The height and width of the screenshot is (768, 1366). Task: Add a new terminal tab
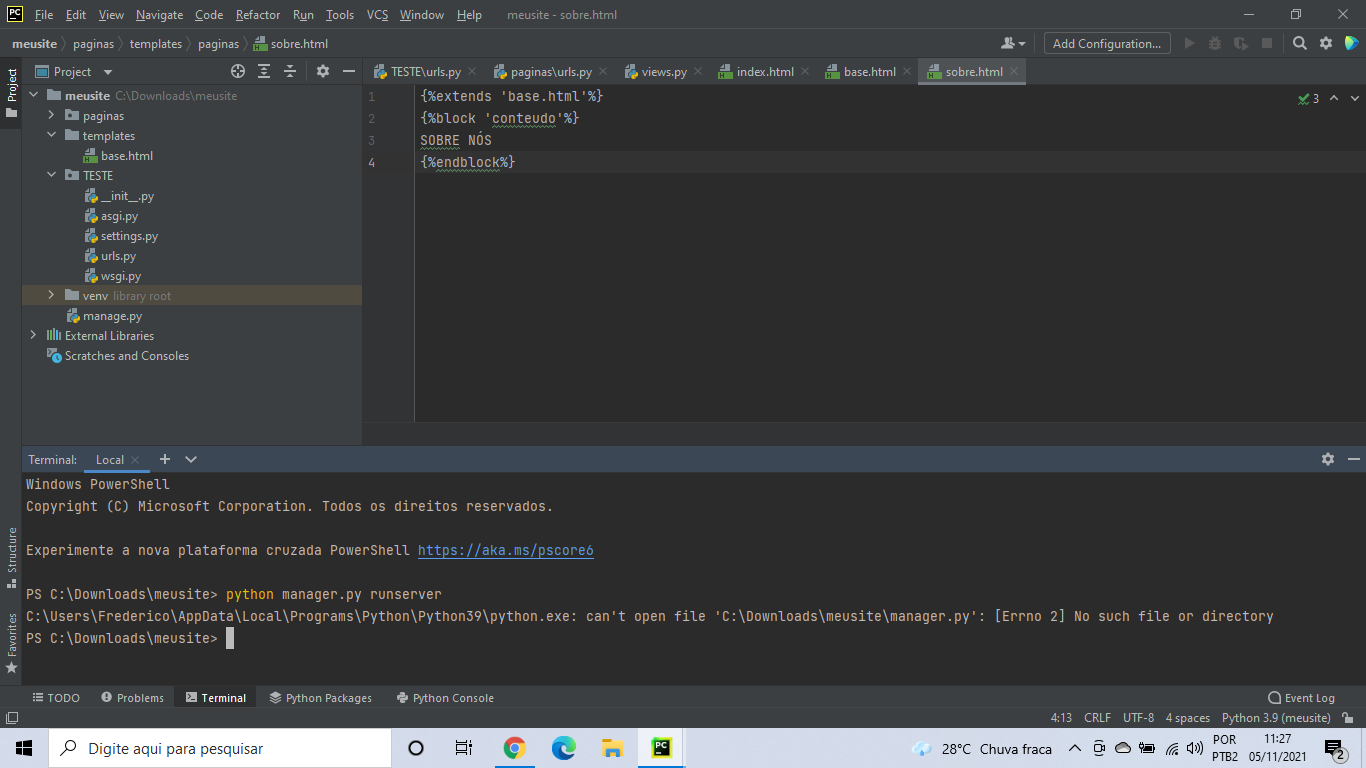(165, 459)
